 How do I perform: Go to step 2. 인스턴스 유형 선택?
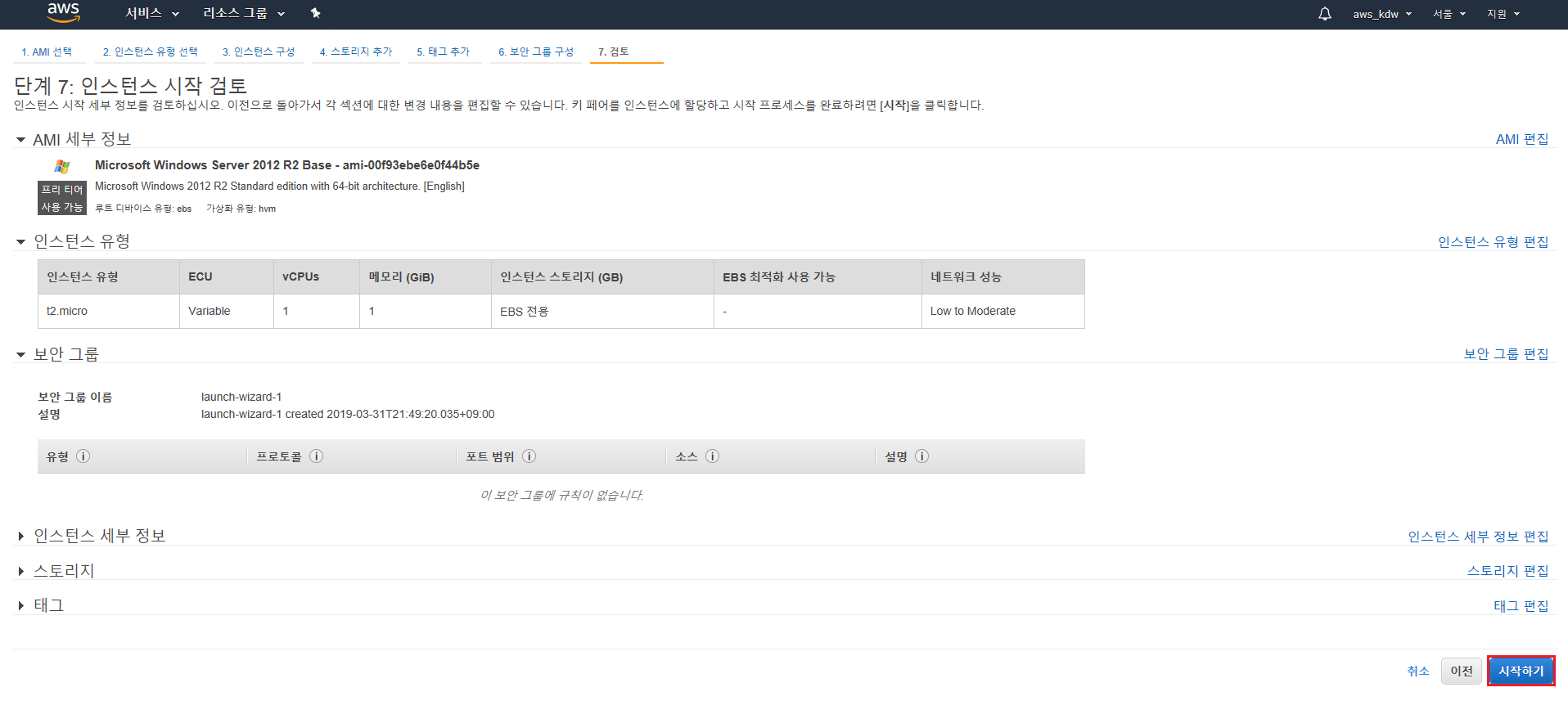click(151, 52)
